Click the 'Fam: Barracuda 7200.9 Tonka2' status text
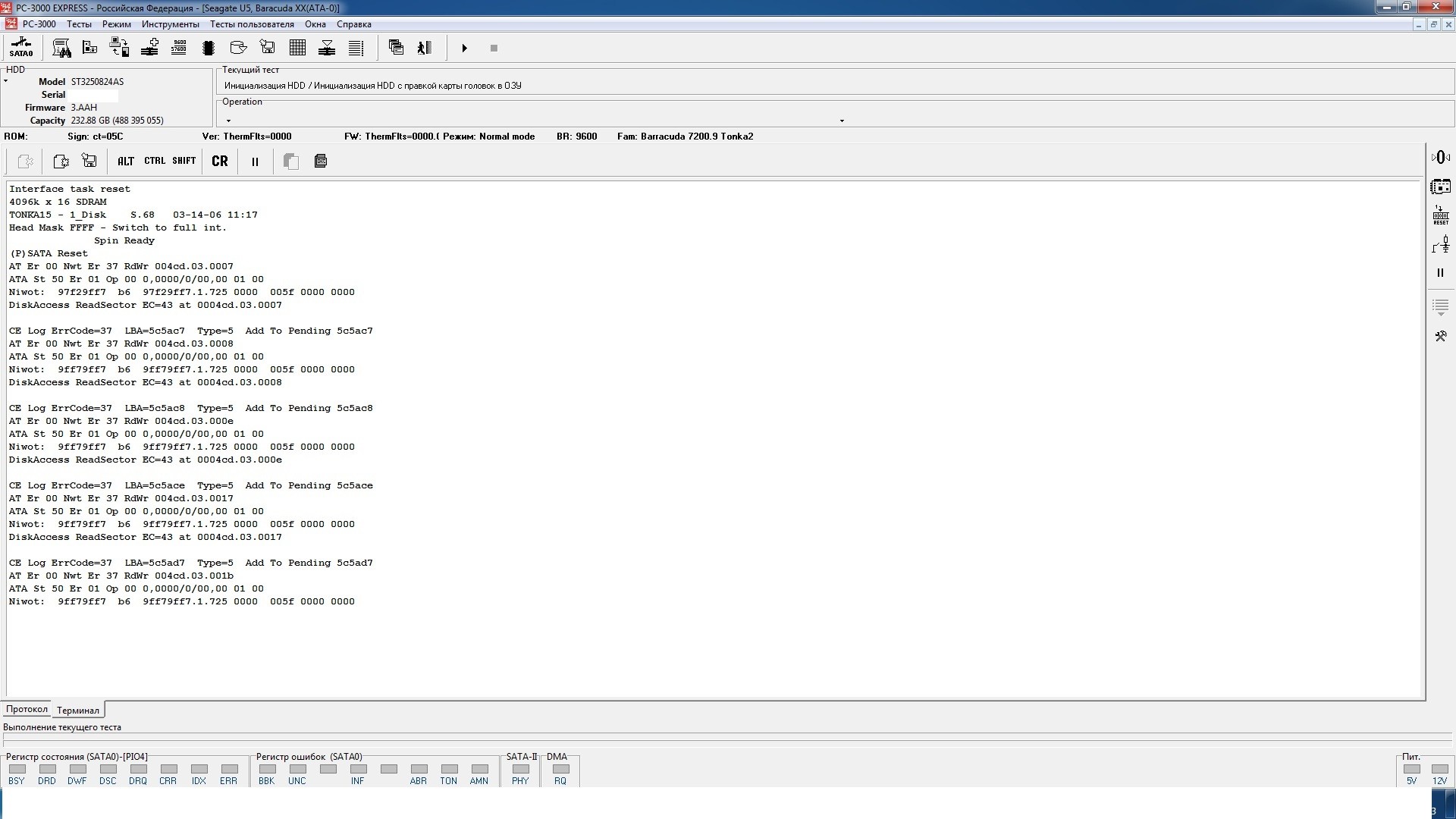The height and width of the screenshot is (819, 1456). point(685,136)
